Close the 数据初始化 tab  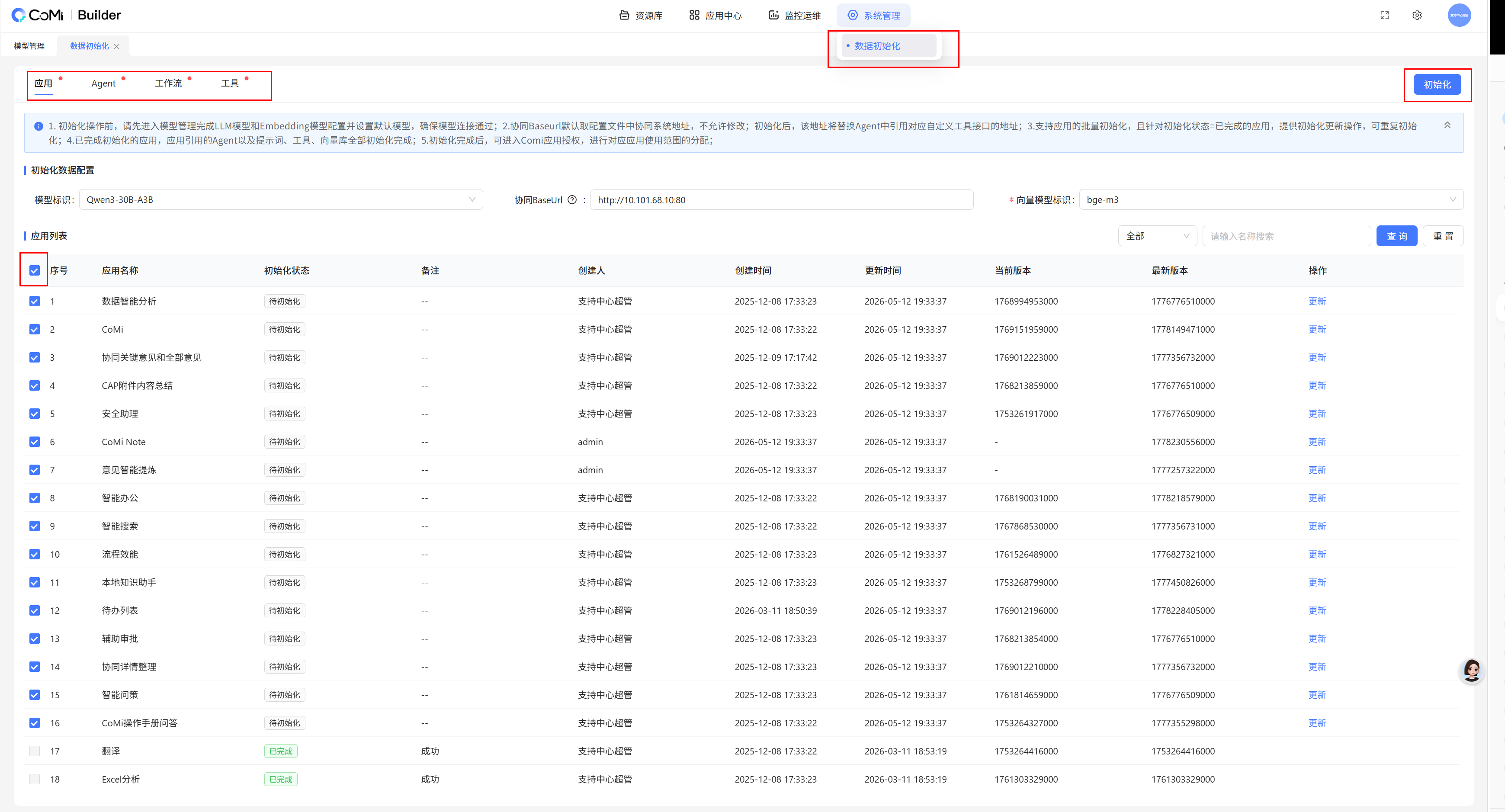tap(117, 46)
